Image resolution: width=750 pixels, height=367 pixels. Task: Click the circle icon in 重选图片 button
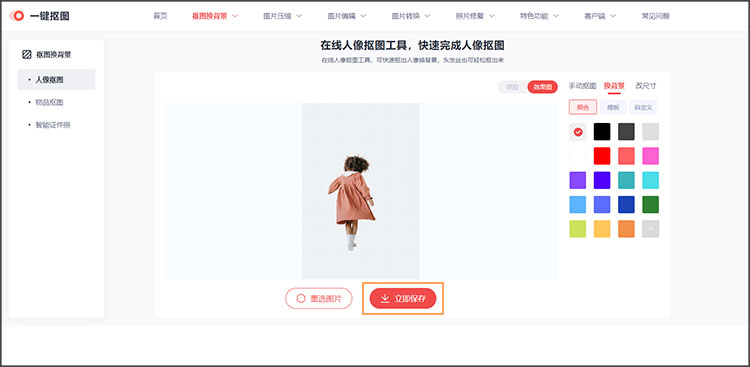pos(300,298)
